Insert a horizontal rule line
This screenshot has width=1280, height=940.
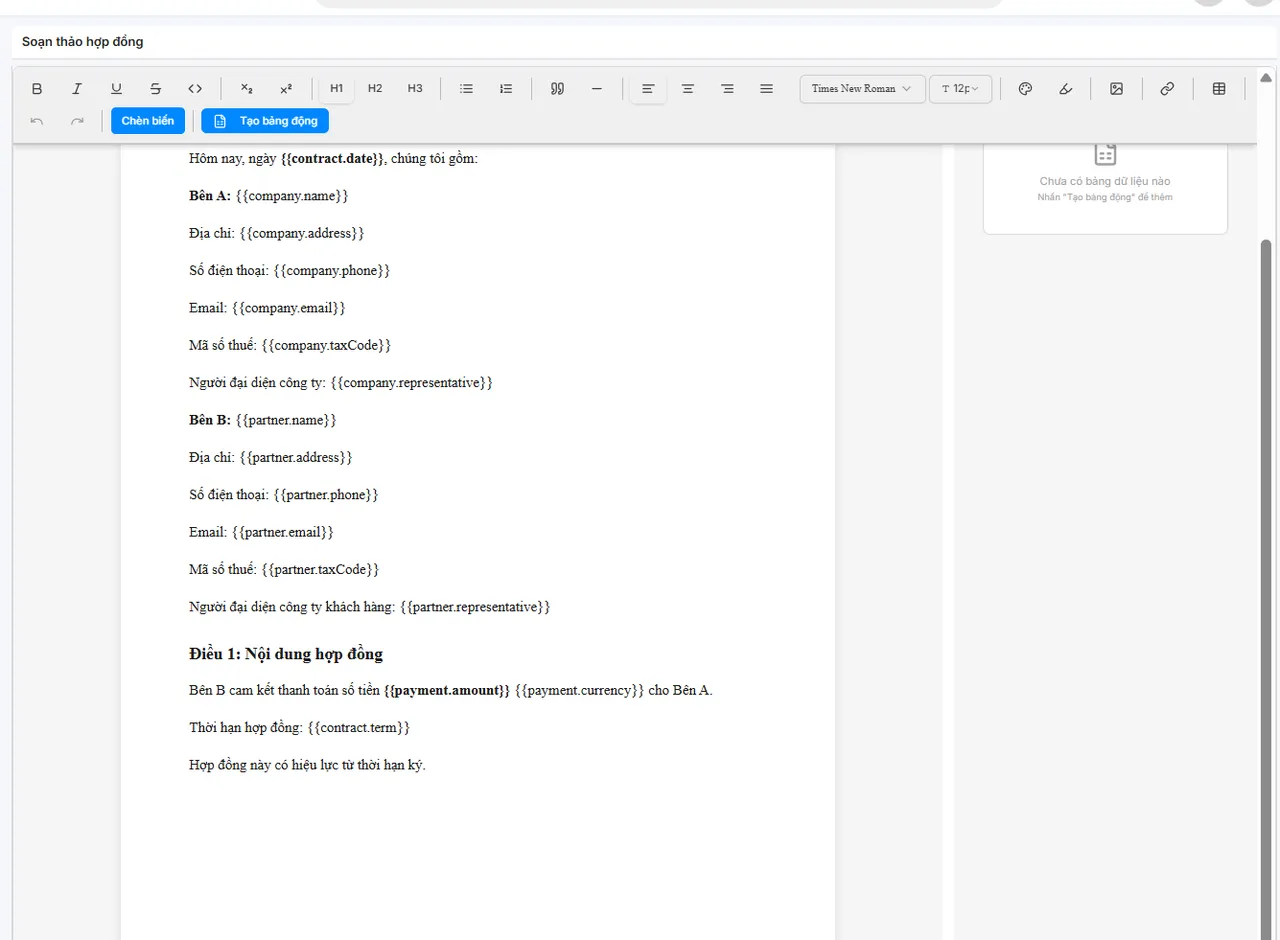(597, 89)
